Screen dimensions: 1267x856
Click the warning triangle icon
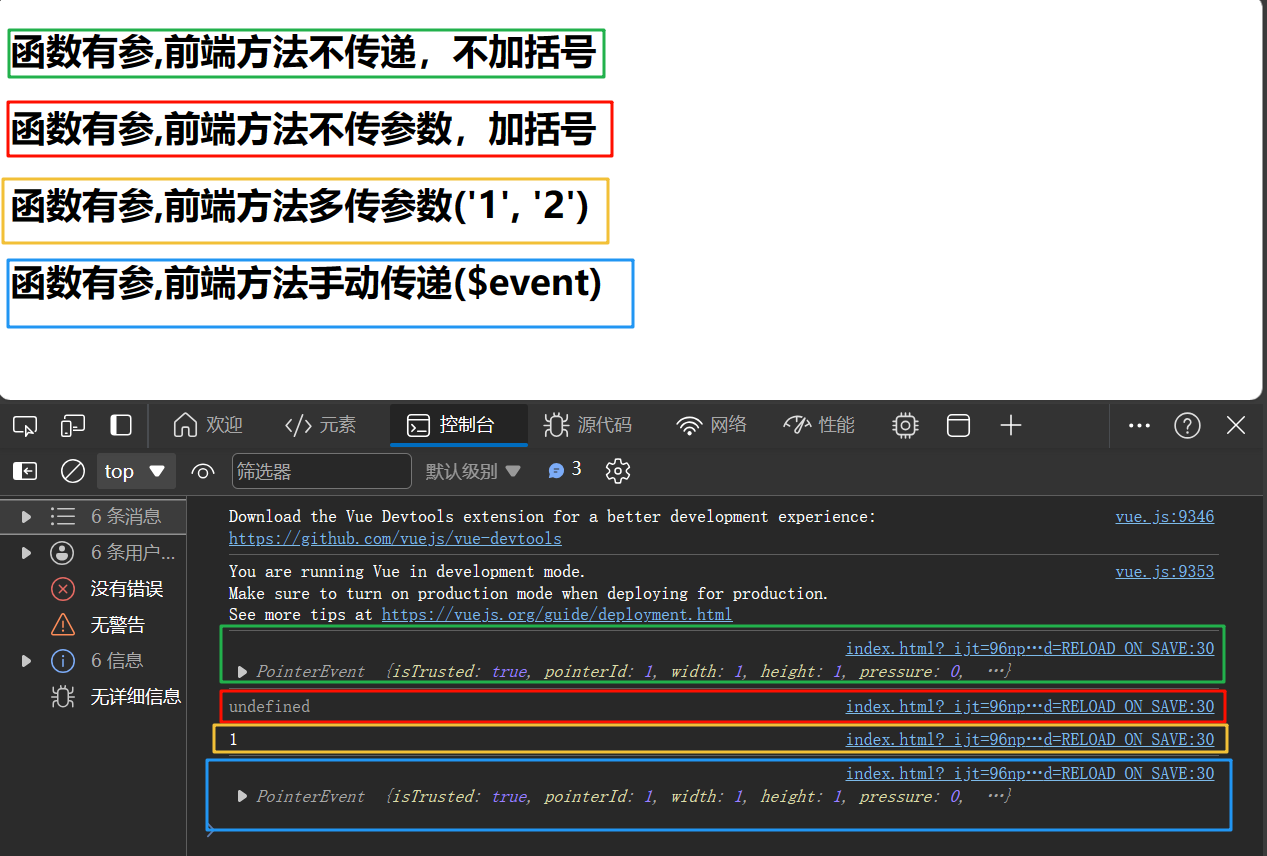click(x=63, y=625)
